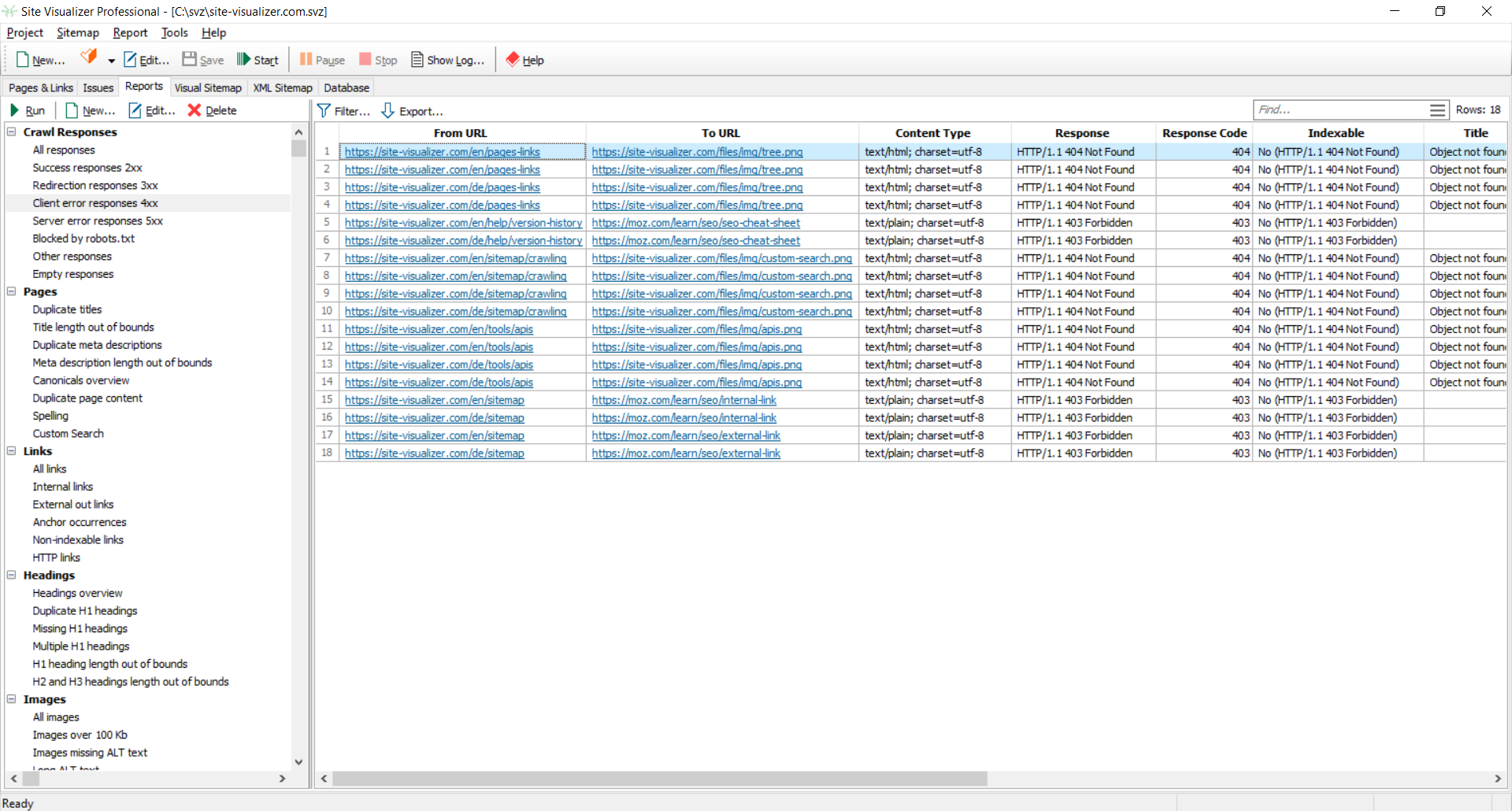
Task: Open the Filter dialog
Action: 343,111
